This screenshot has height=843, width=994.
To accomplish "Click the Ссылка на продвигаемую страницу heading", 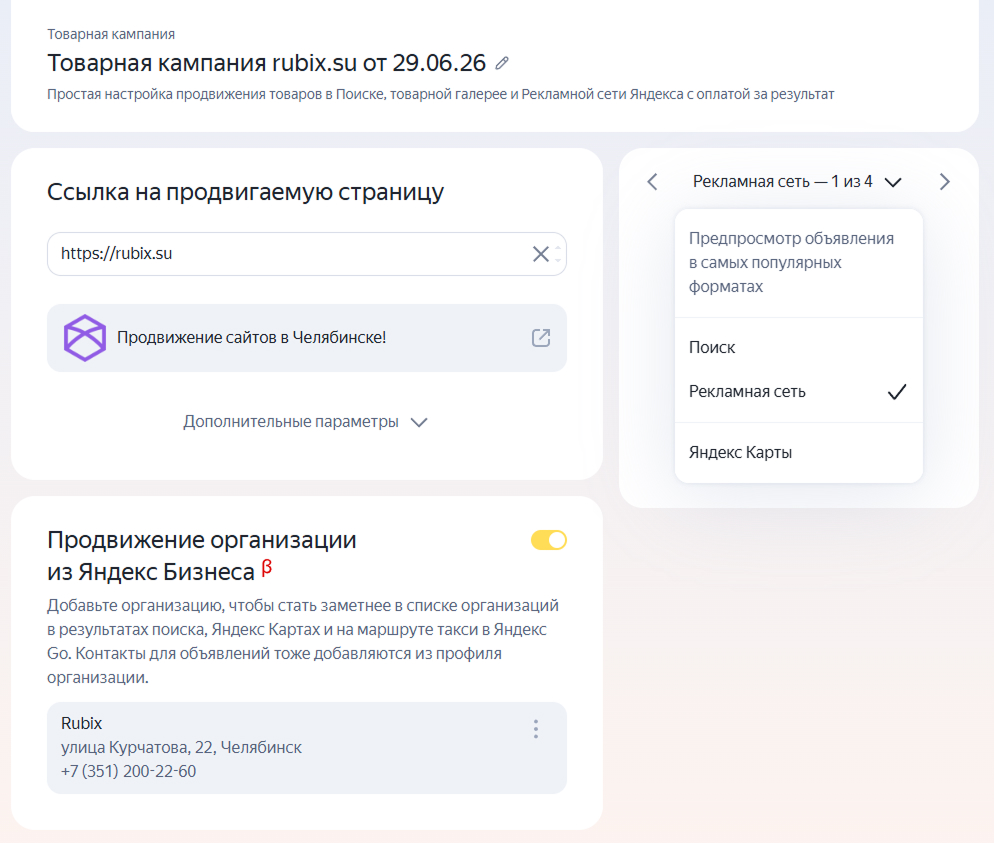I will pos(245,192).
